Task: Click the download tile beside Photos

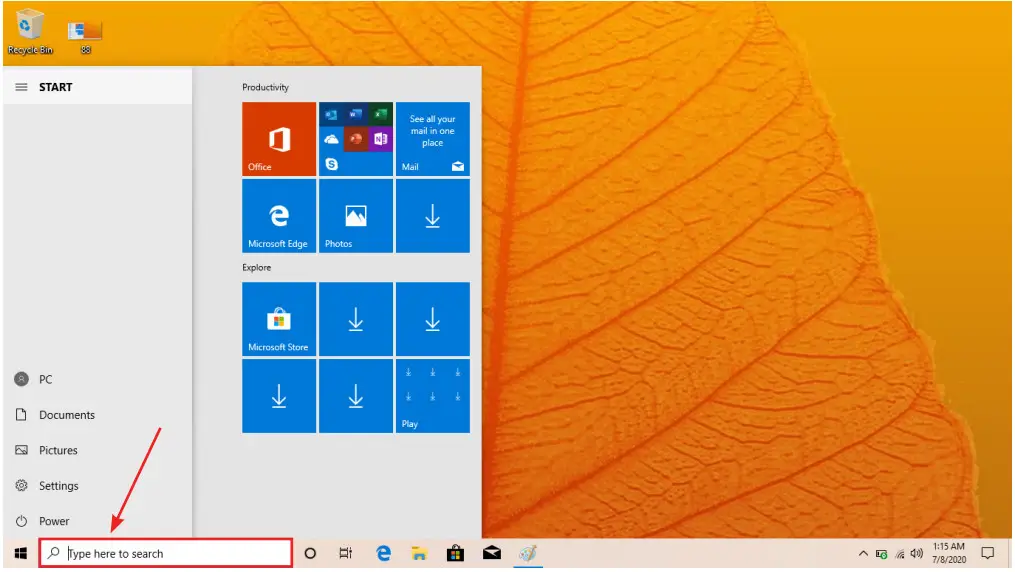Action: pyautogui.click(x=432, y=215)
